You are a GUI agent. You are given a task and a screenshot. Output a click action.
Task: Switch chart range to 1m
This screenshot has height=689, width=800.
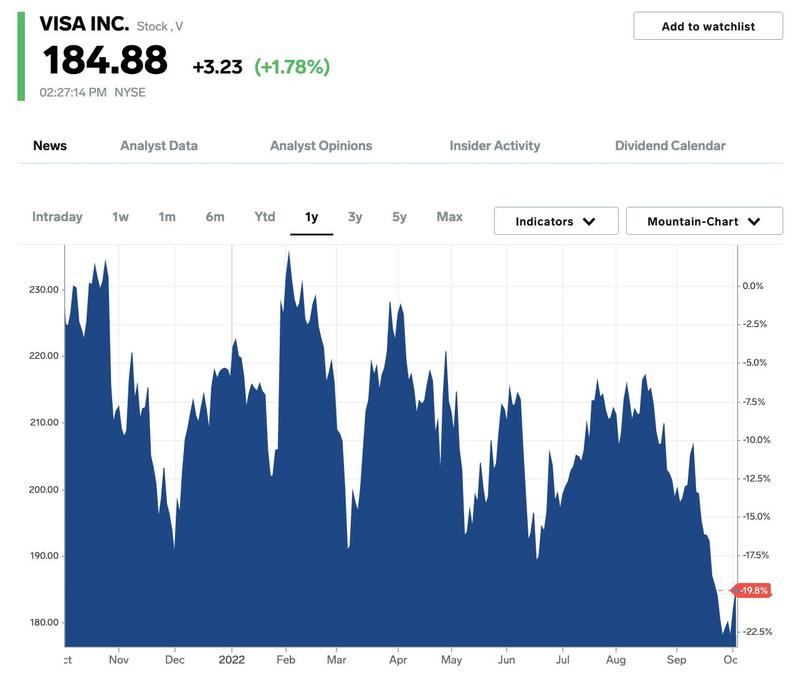[x=167, y=217]
